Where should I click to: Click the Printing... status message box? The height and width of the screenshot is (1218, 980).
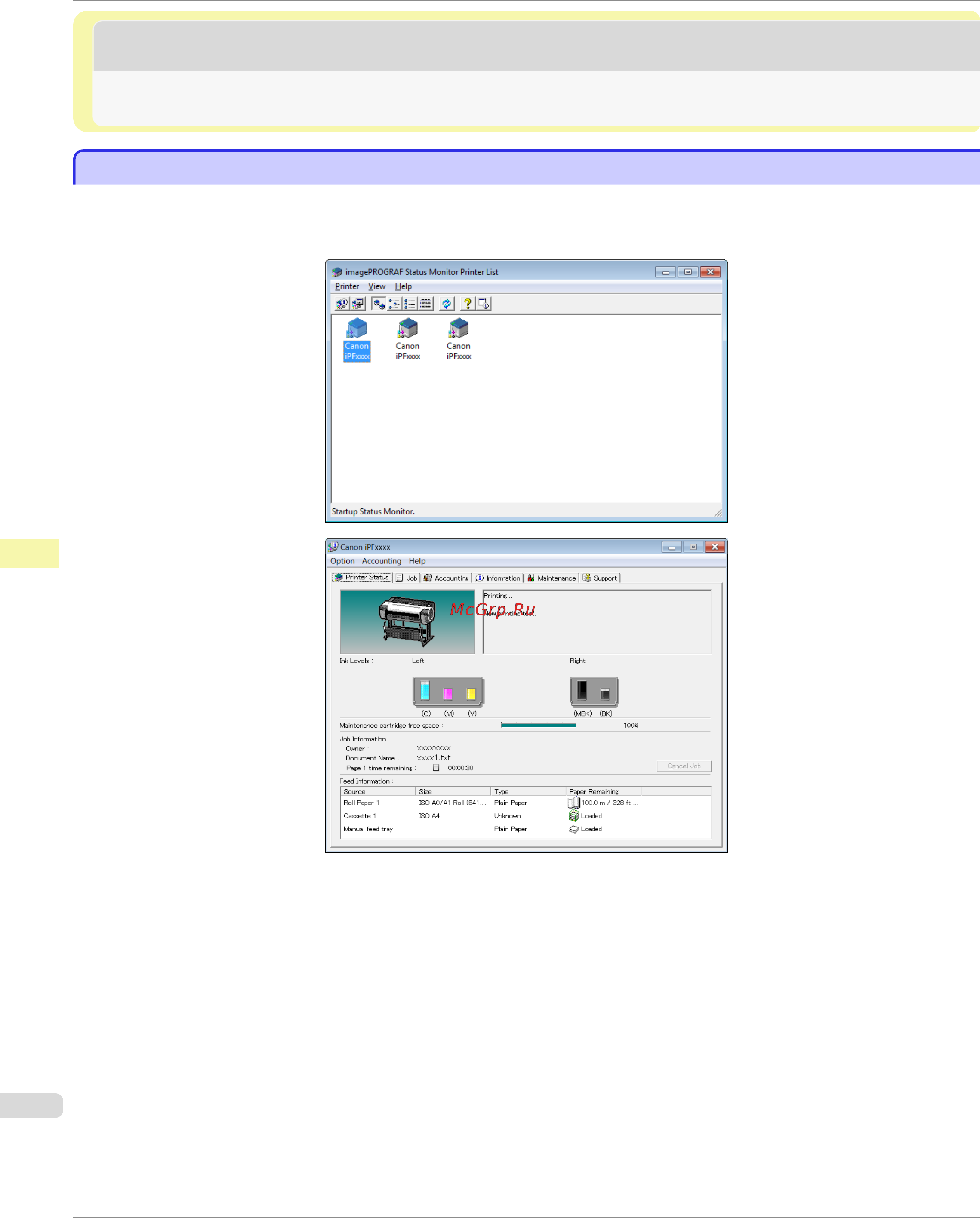click(597, 622)
